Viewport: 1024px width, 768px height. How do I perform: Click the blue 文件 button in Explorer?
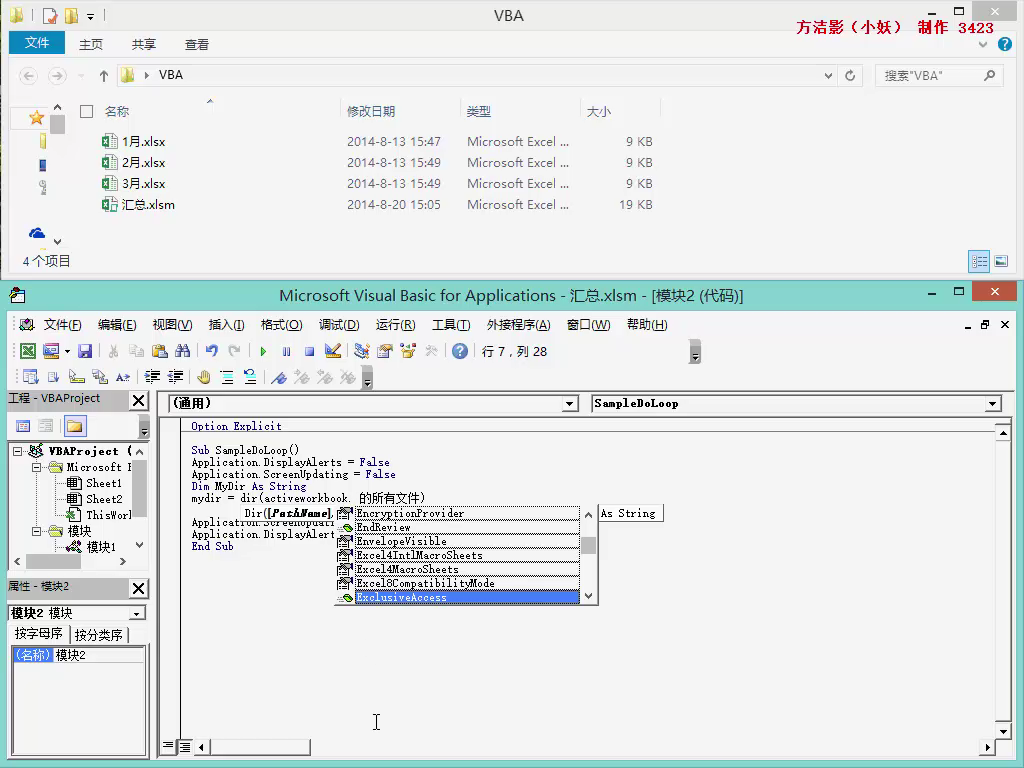[37, 43]
